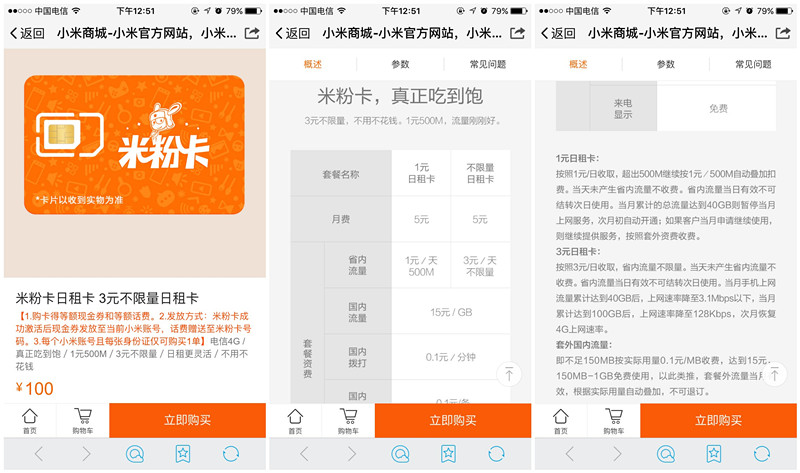
Task: Click the 省内流量 row label cell
Action: (x=358, y=265)
